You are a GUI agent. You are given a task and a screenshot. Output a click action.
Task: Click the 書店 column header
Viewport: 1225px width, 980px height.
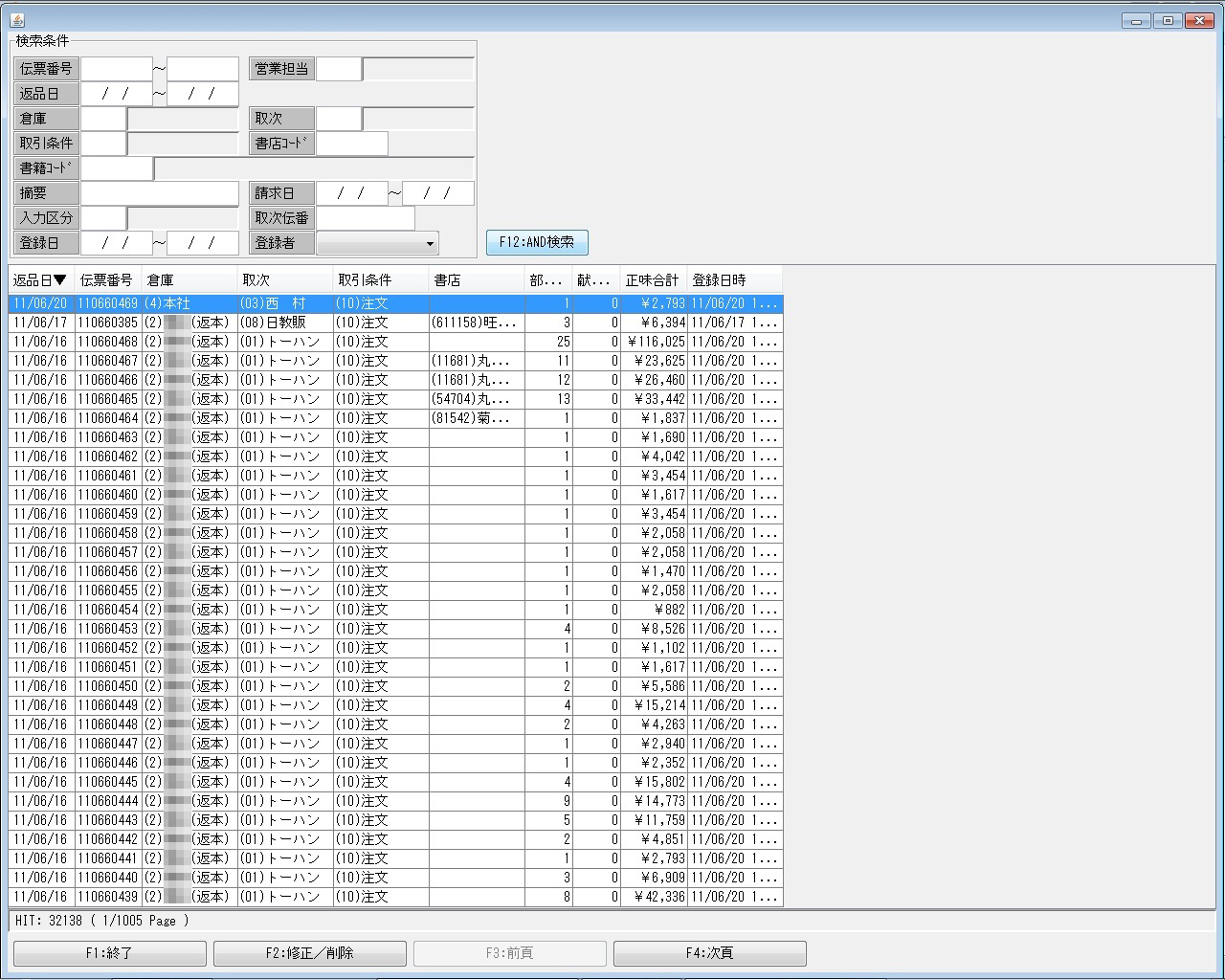(x=476, y=280)
